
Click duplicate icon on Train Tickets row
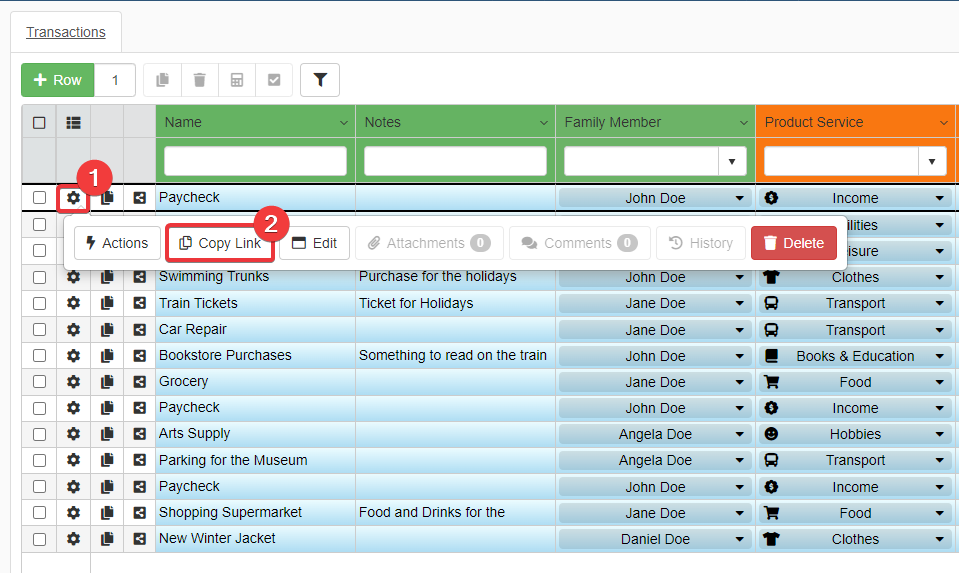(x=107, y=303)
